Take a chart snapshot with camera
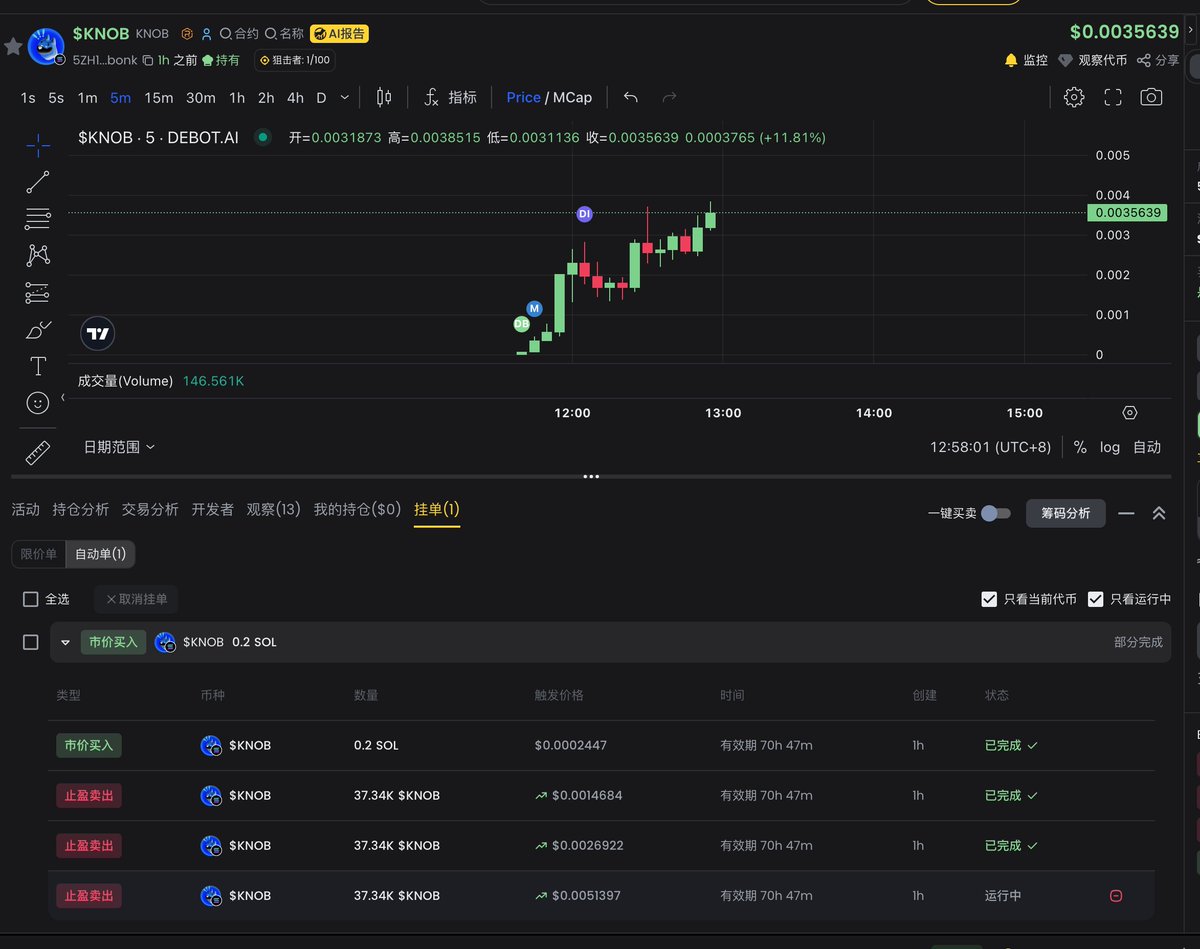This screenshot has height=949, width=1200. tap(1151, 97)
